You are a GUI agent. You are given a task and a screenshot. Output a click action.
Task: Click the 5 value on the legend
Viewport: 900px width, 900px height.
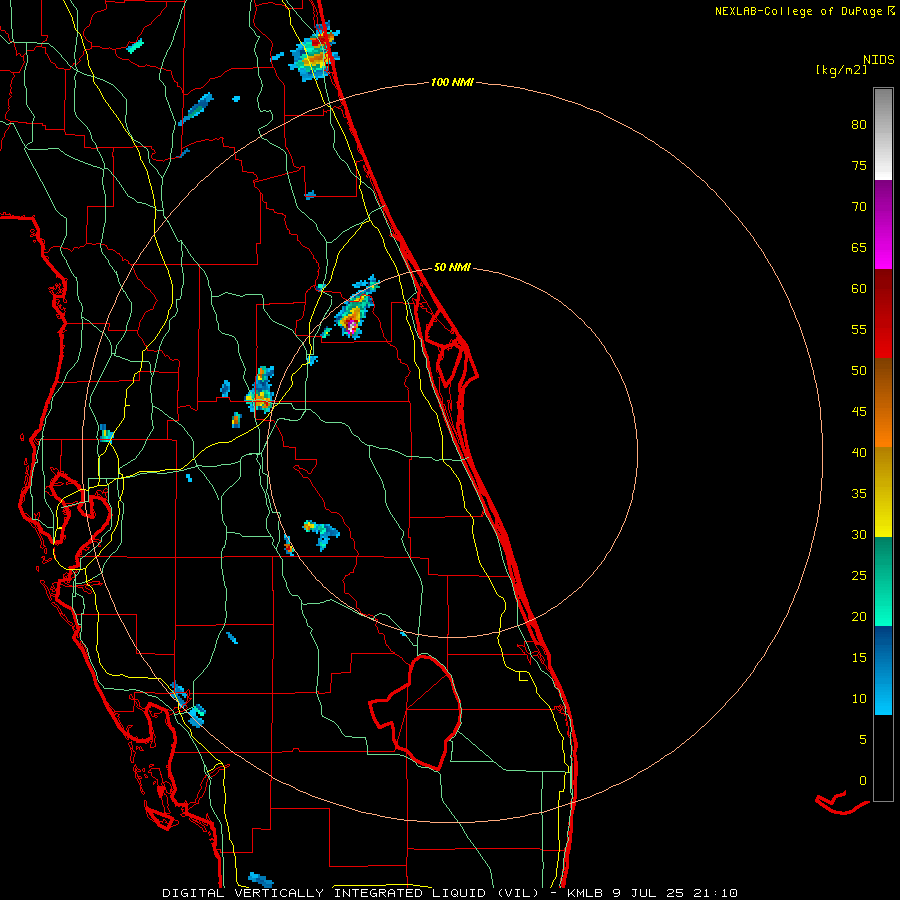click(x=863, y=739)
